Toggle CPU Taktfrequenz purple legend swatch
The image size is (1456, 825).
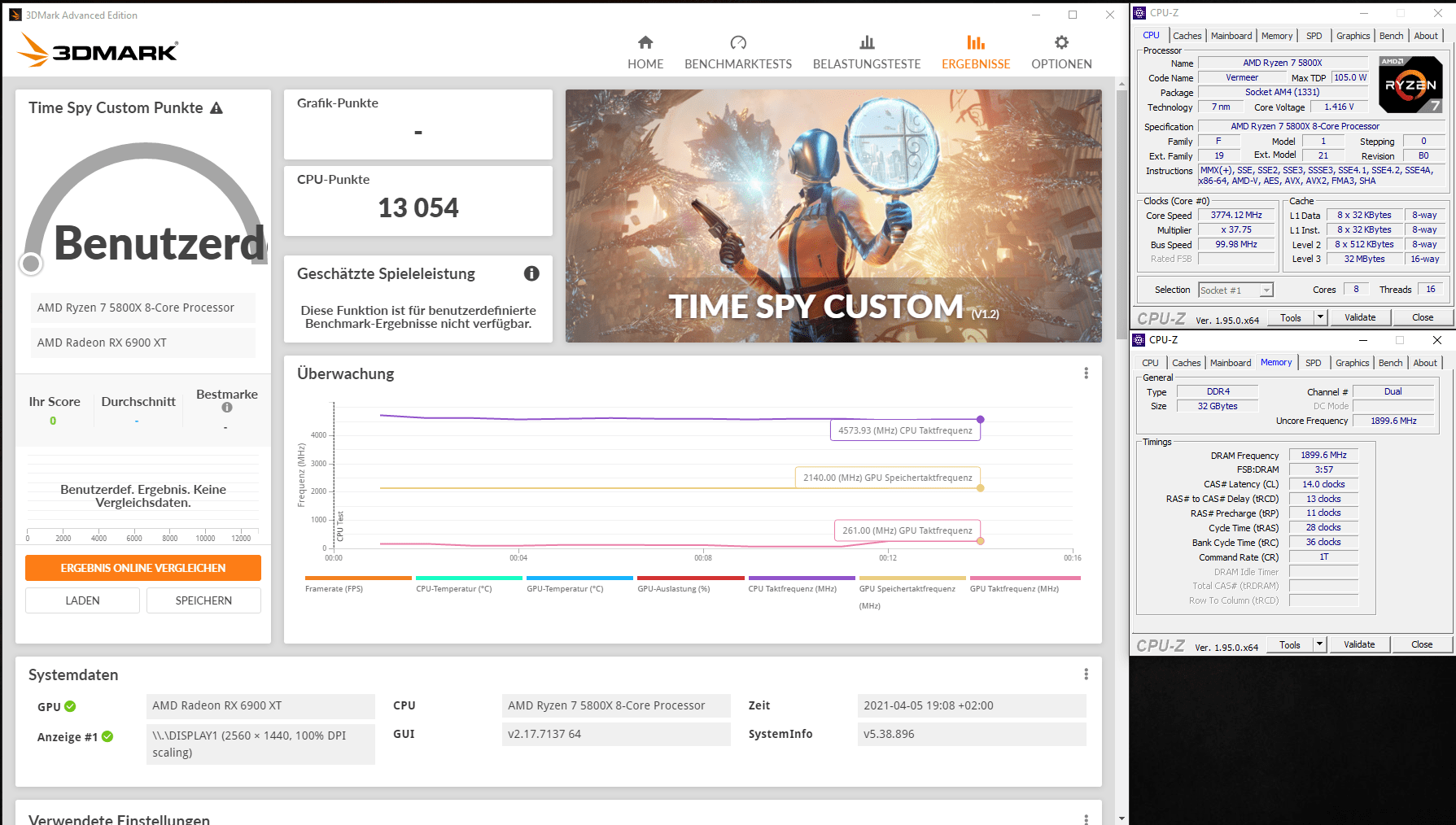(802, 578)
